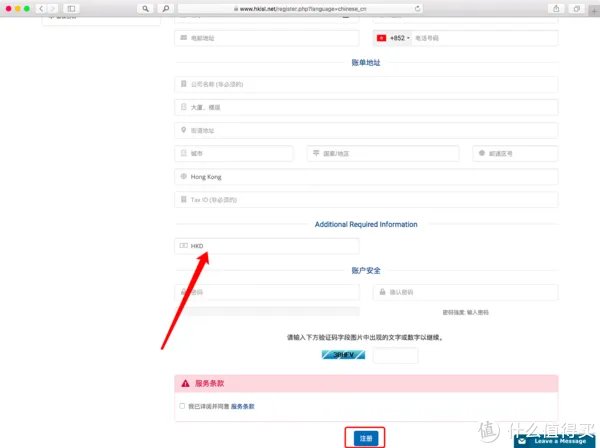
Task: Go back using Safari's back arrow
Action: pos(41,8)
